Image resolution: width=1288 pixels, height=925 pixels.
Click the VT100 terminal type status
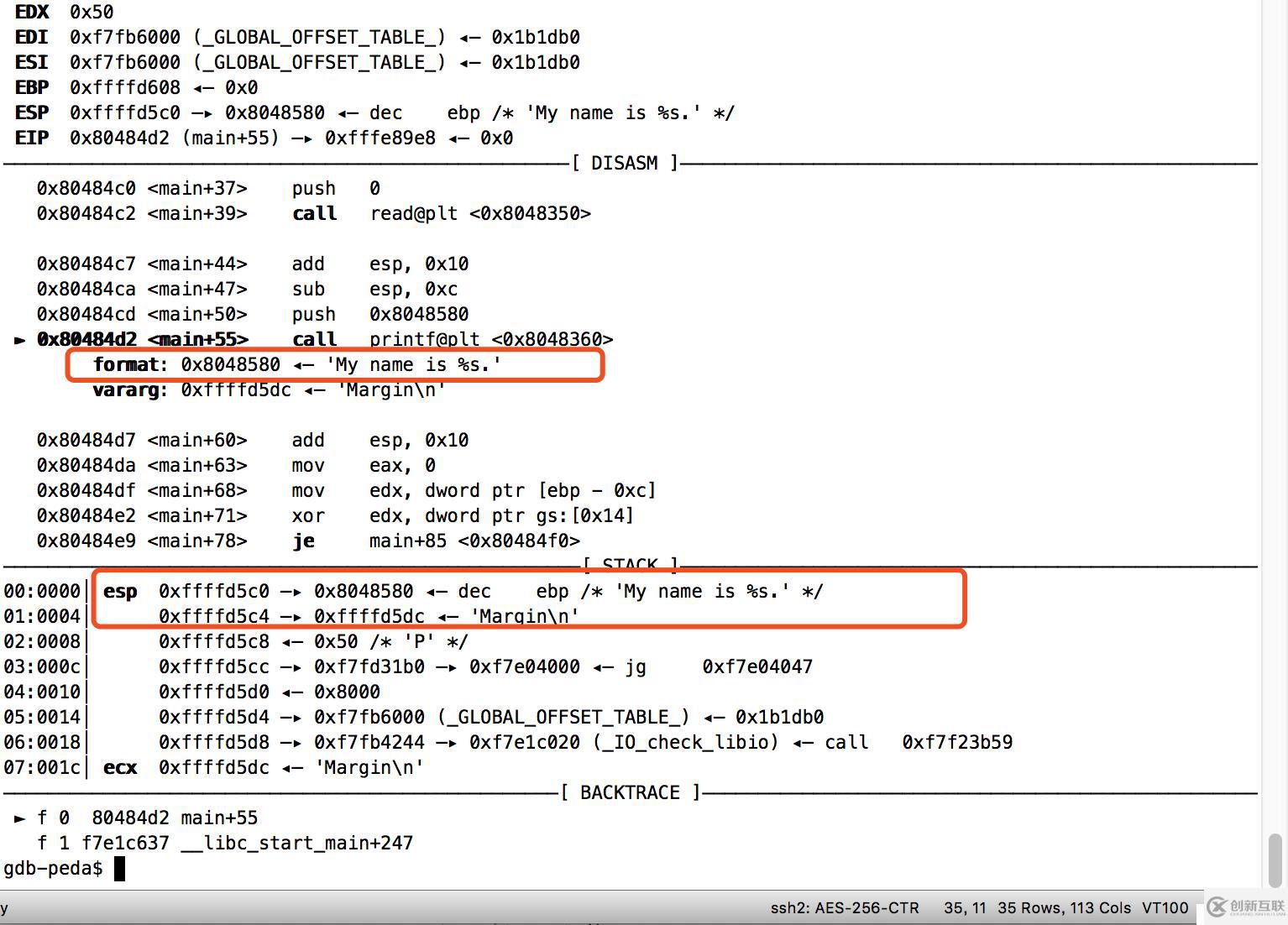pyautogui.click(x=1165, y=907)
